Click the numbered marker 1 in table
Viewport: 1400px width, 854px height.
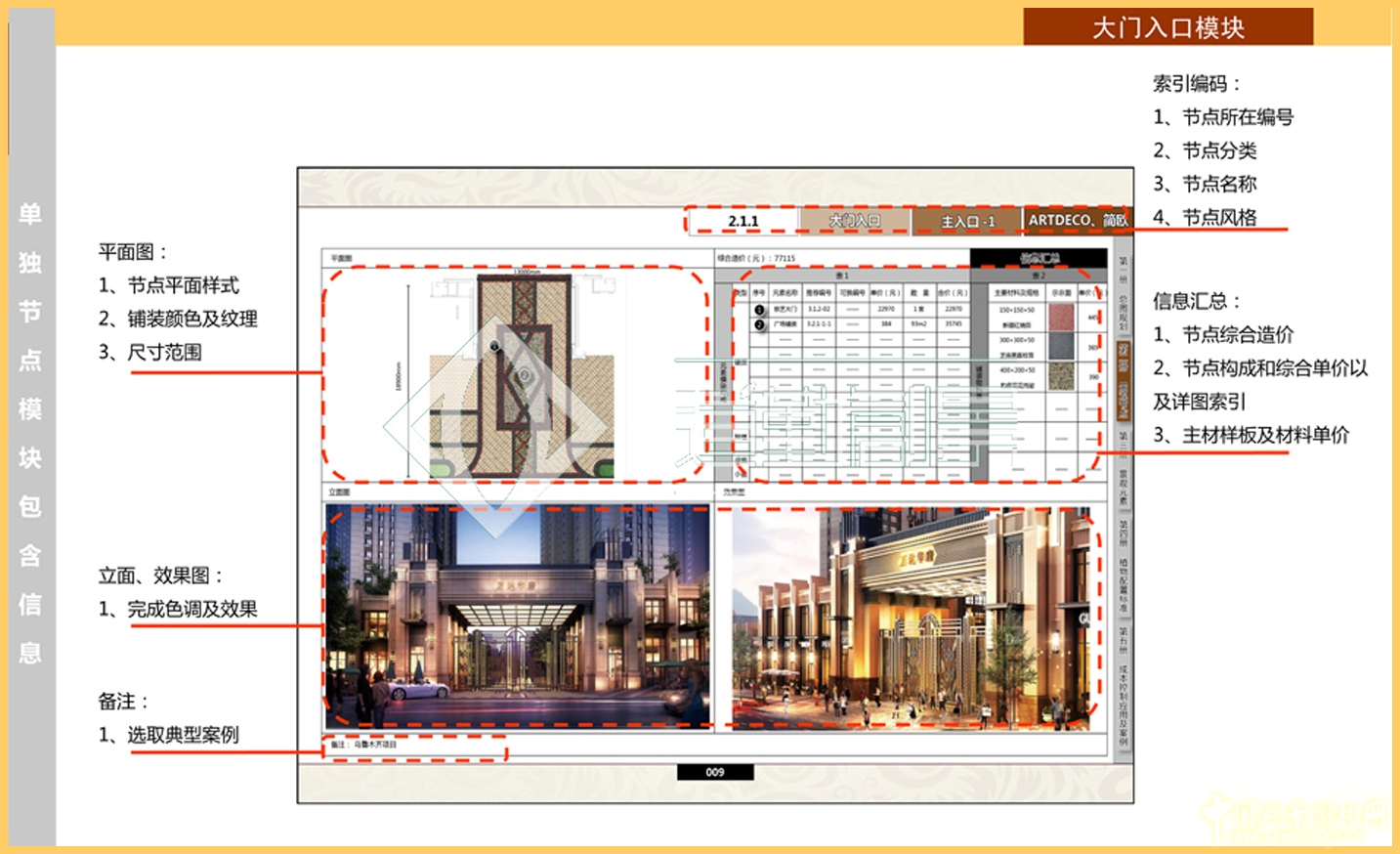tap(759, 310)
